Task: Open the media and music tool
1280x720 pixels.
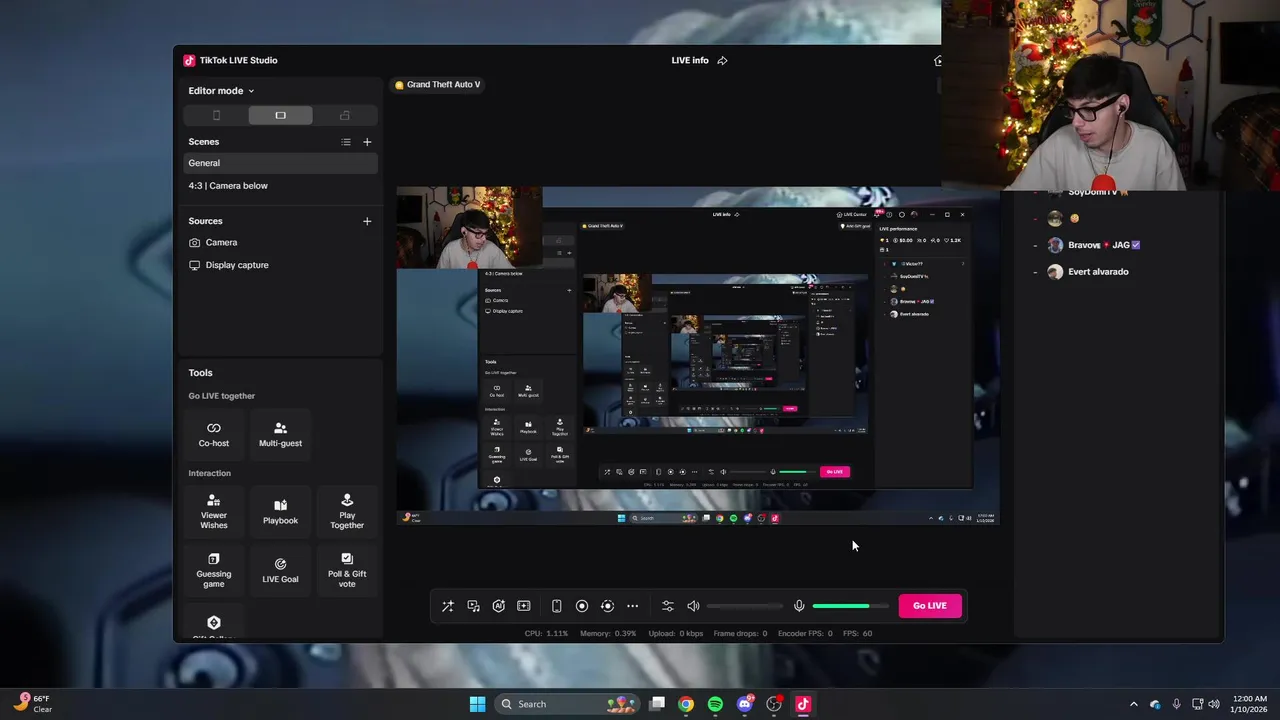Action: [473, 606]
